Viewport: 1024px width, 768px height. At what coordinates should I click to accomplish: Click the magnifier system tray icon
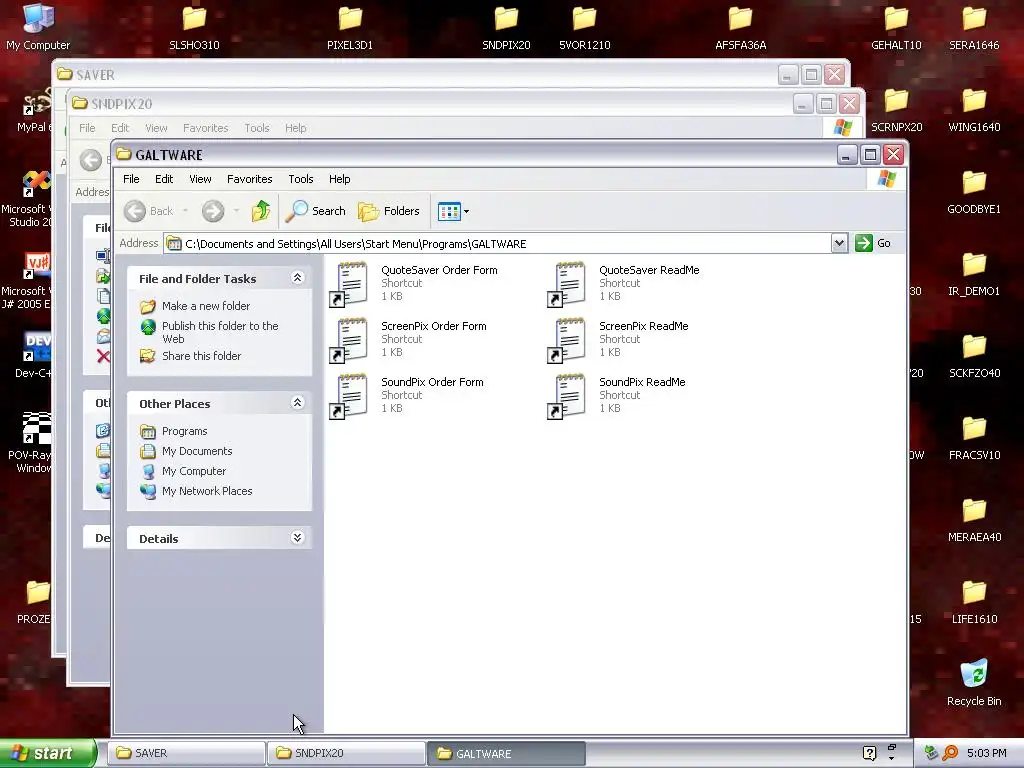tap(950, 753)
